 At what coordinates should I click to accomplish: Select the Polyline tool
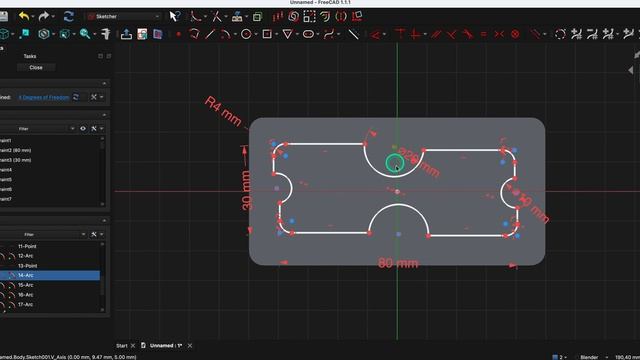coord(194,34)
